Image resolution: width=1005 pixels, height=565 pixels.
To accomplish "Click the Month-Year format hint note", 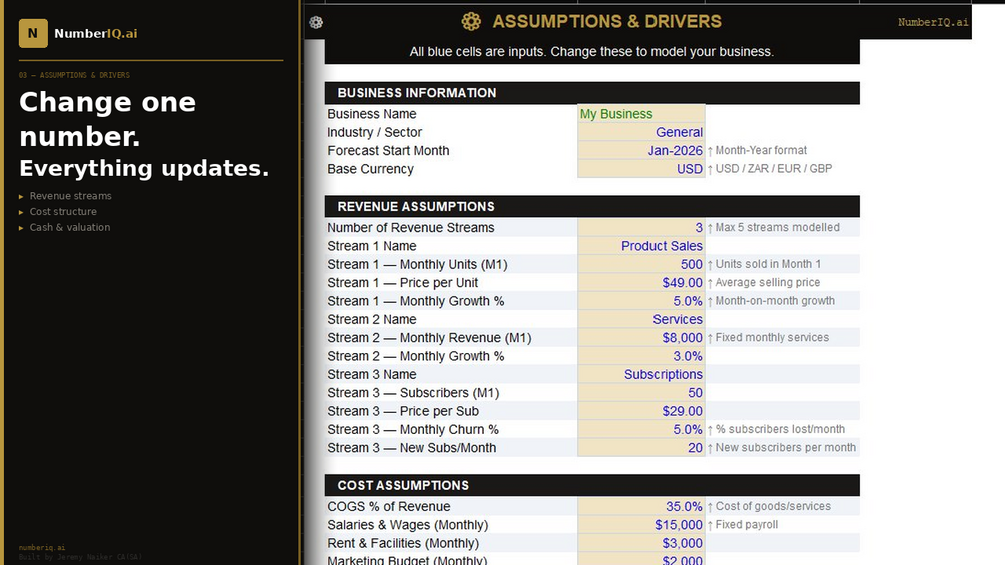I will tap(757, 151).
